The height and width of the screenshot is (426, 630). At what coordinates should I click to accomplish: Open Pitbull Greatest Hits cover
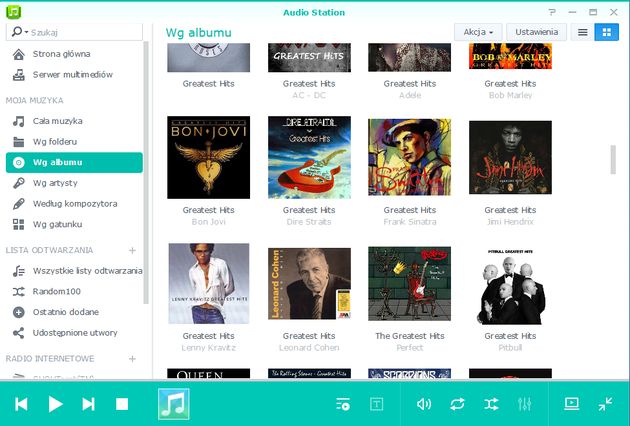click(510, 286)
